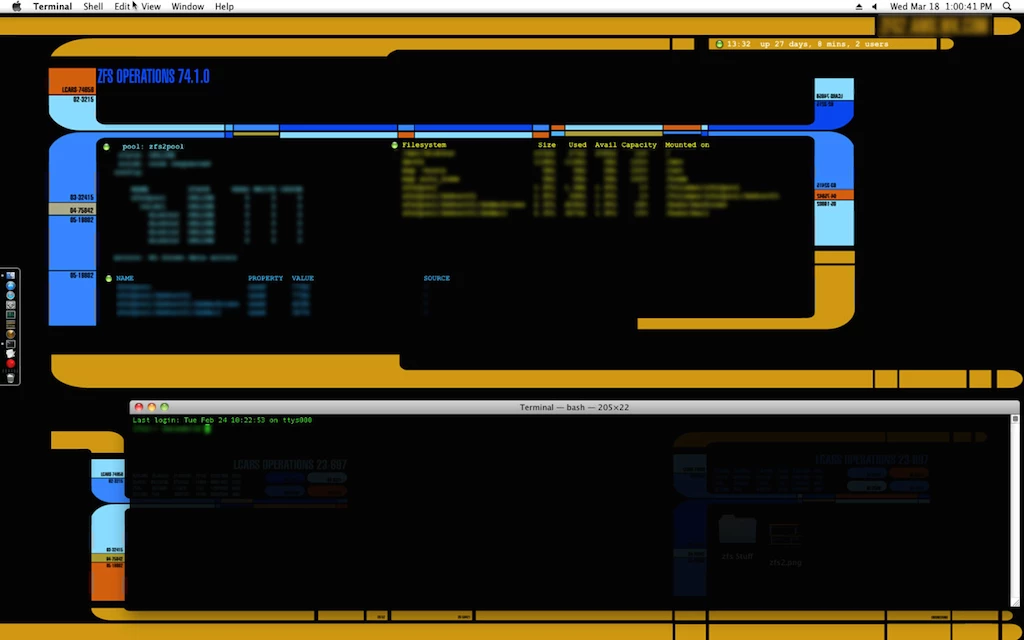
Task: Click the menu bar date and clock
Action: [941, 7]
